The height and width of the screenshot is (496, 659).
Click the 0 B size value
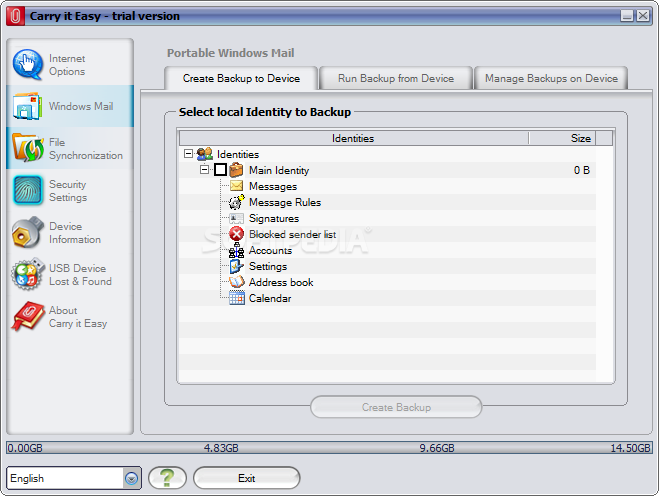pos(582,170)
